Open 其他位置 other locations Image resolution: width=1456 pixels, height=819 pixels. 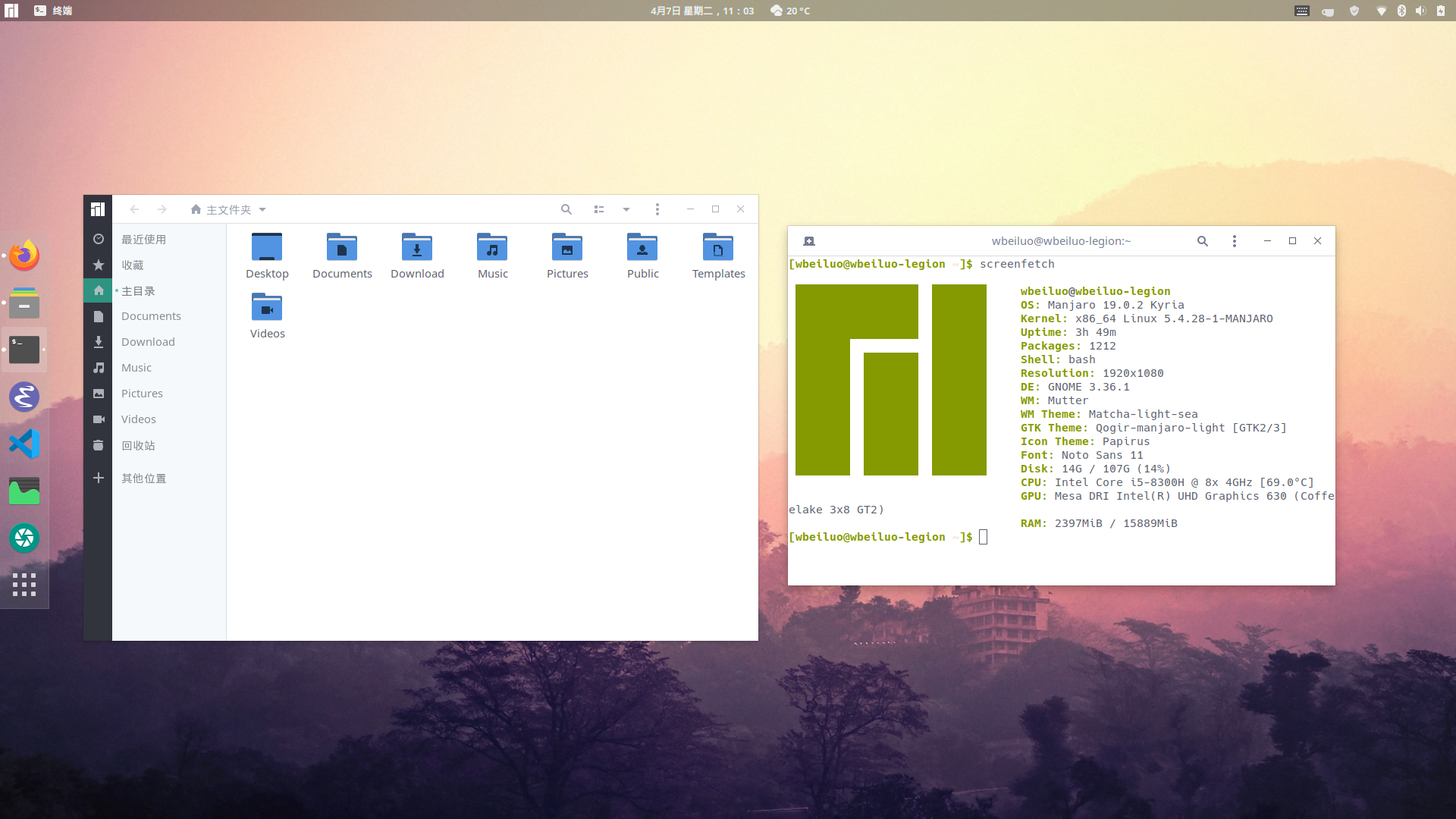[144, 479]
